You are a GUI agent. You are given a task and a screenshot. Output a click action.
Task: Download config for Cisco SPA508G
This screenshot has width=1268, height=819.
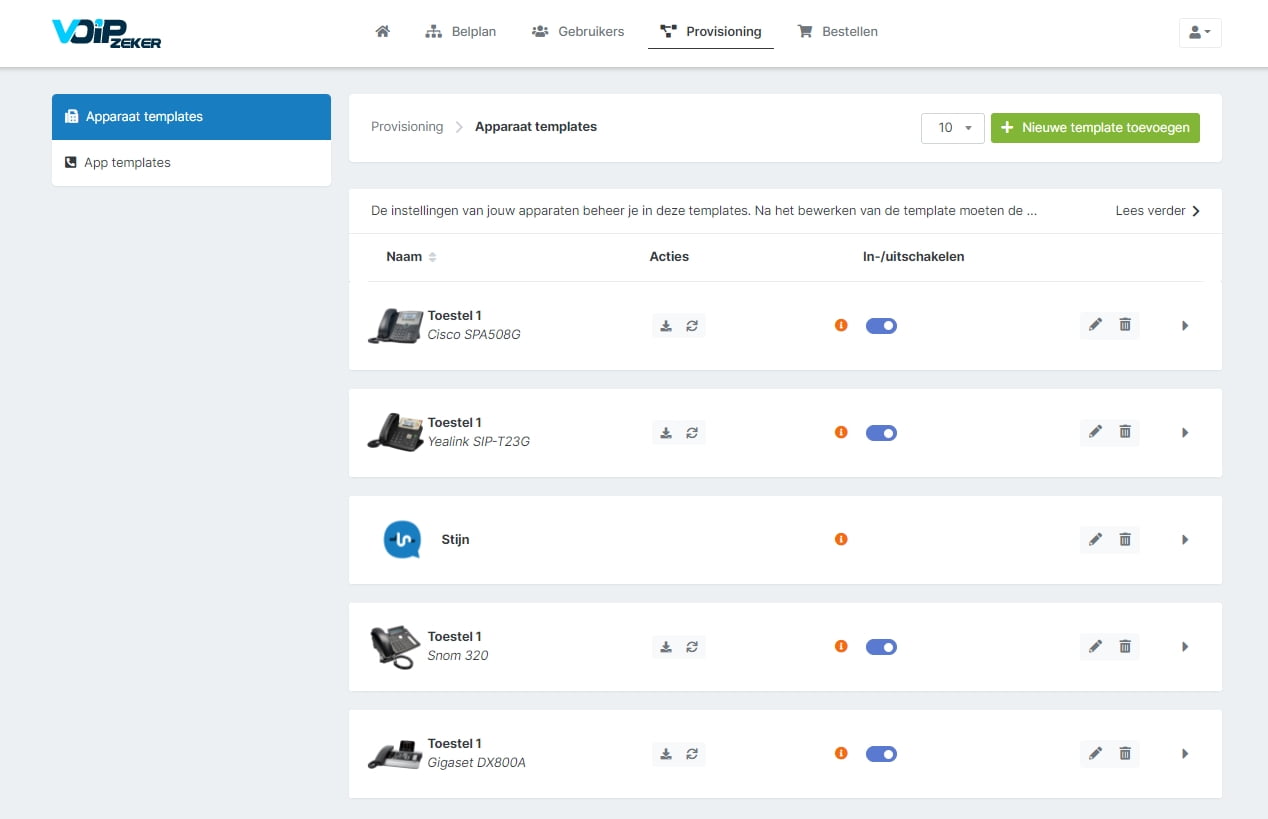[666, 326]
